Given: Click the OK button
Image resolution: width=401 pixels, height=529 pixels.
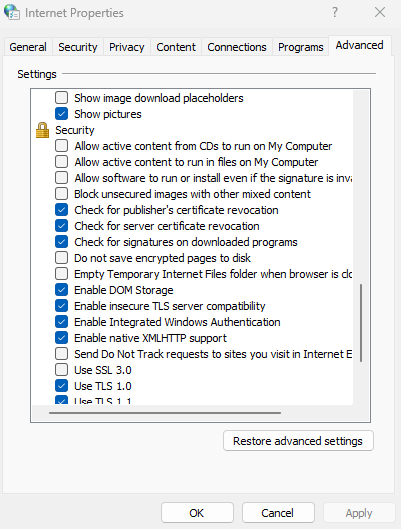Looking at the screenshot, I should (197, 513).
